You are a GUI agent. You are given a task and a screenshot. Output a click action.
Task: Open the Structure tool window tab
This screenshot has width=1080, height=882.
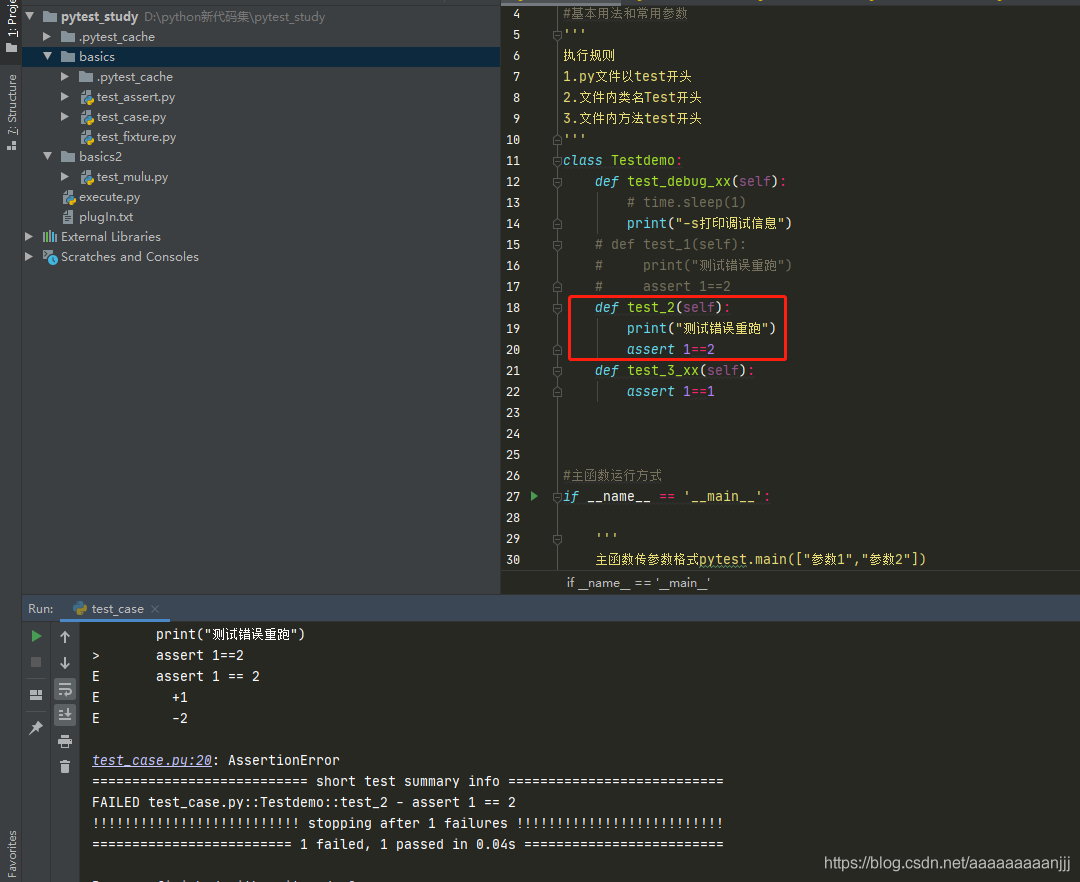click(x=11, y=110)
